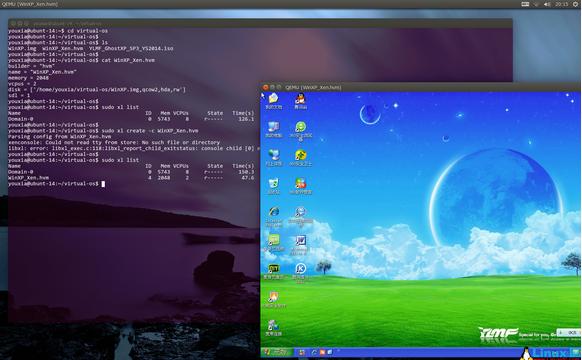Viewport: 582px width, 360px height.
Task: Click 'cd virtual-os' command in terminal
Action: coord(88,31)
